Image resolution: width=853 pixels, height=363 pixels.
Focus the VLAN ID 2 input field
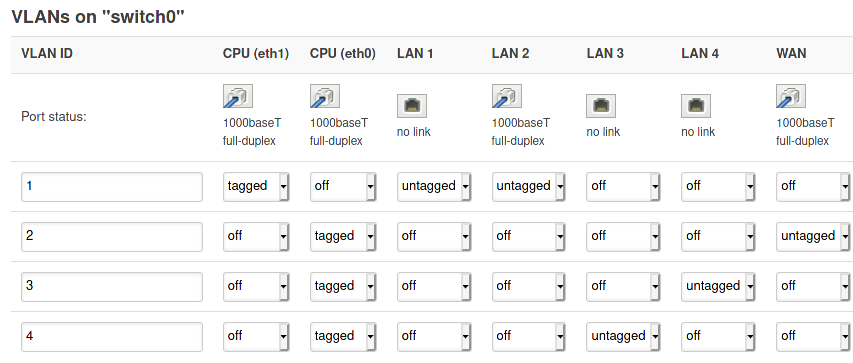(x=112, y=237)
